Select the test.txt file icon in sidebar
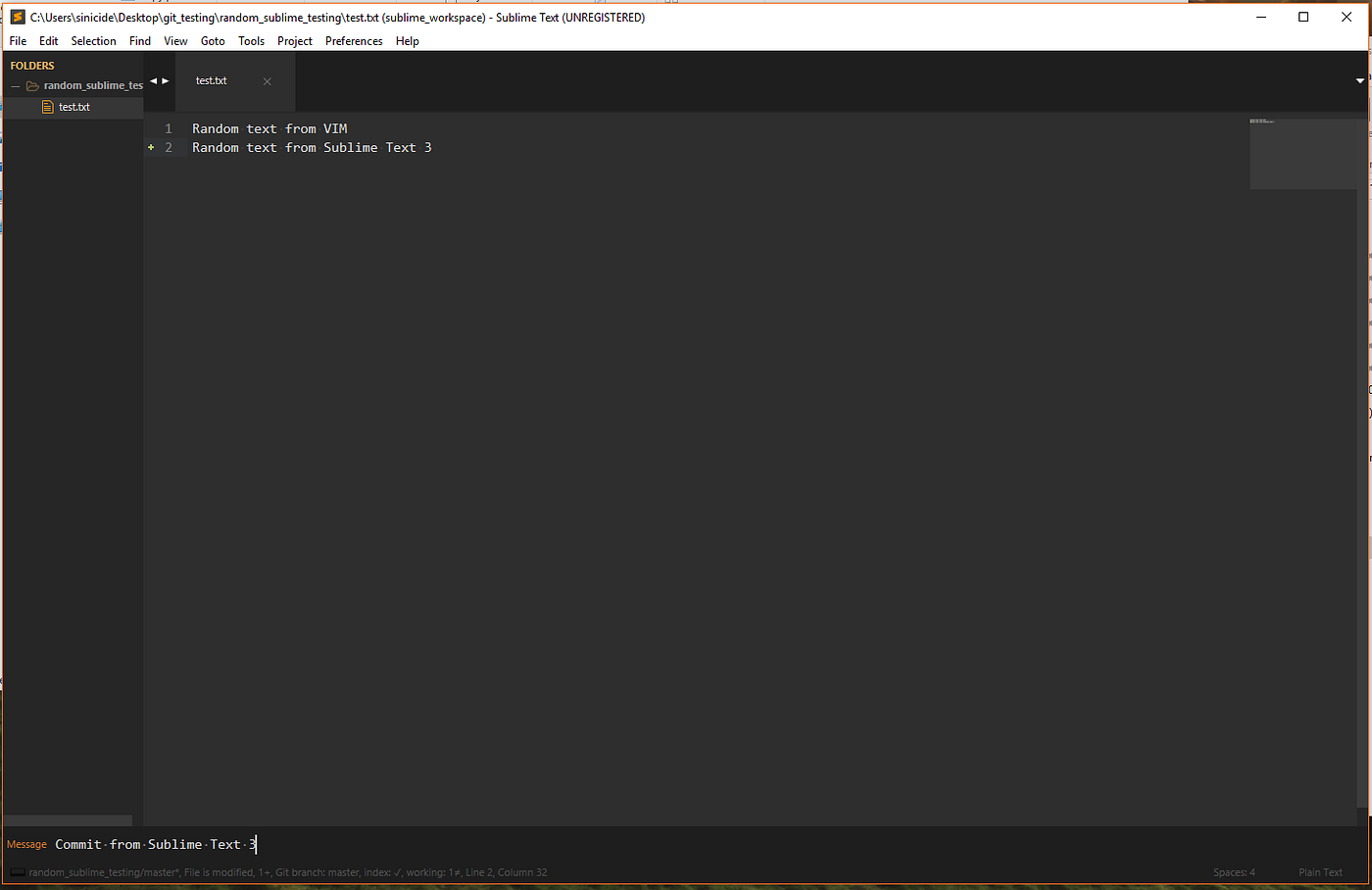 47,106
